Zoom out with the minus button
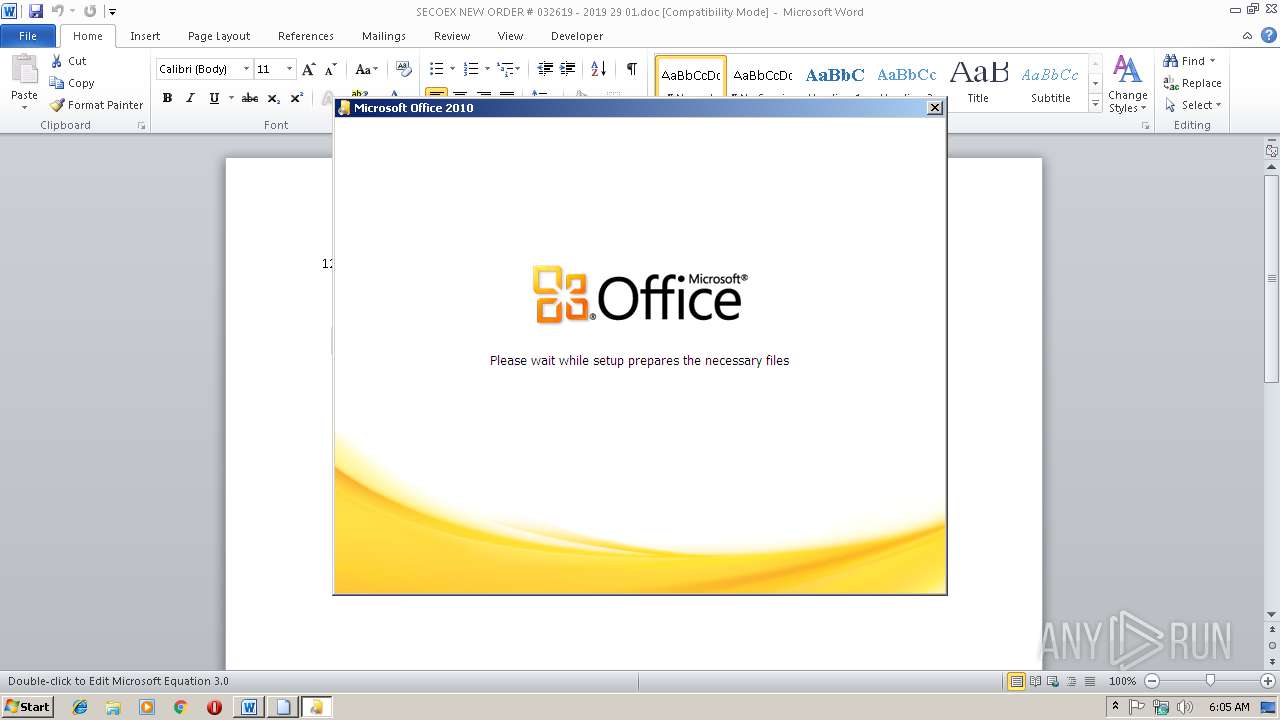 tap(1151, 681)
